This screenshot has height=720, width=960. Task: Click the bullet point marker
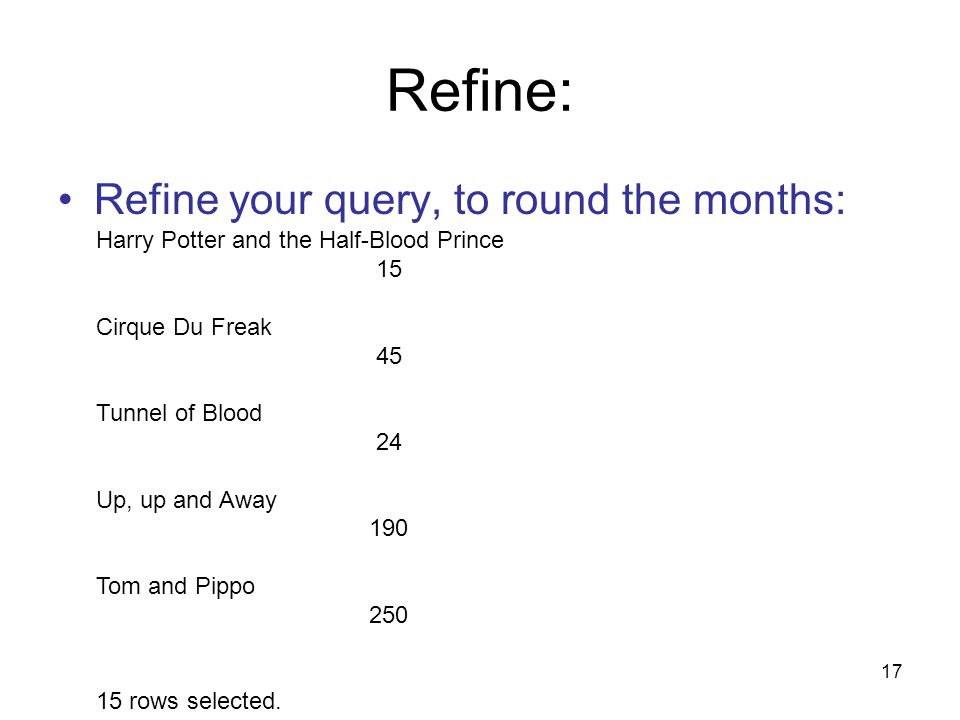point(66,200)
